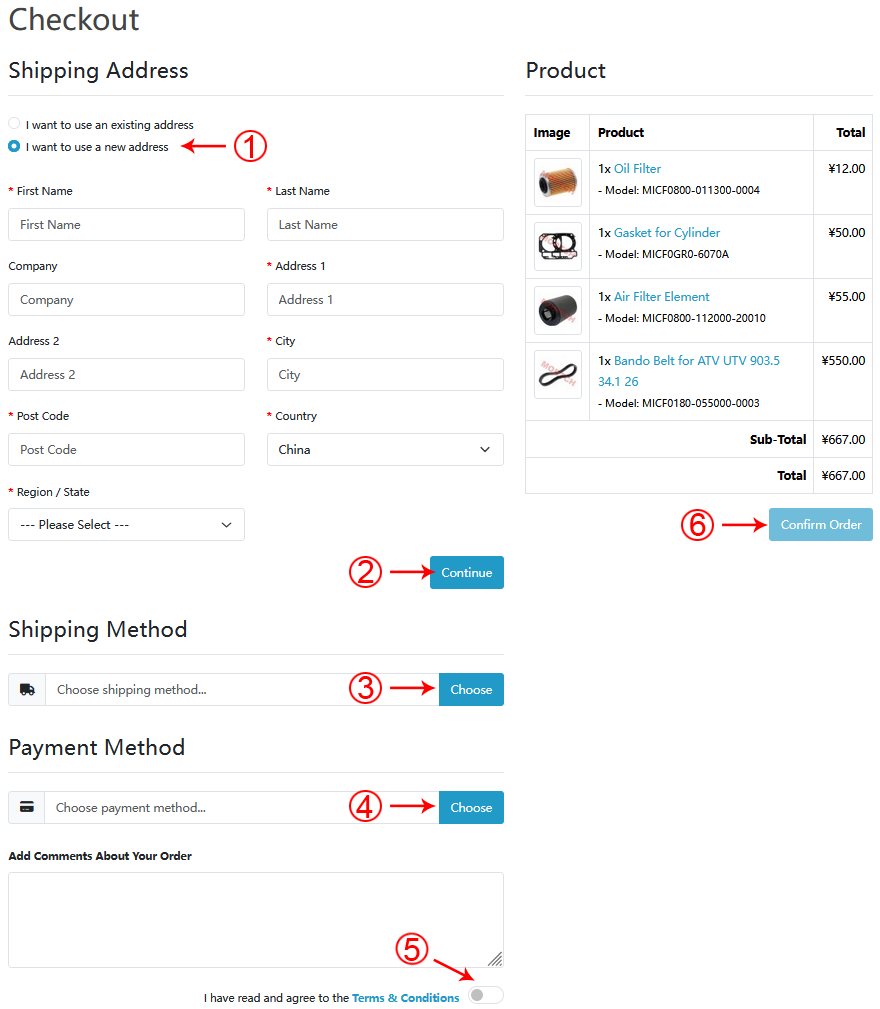
Task: Click the Air Filter Element product image
Action: click(557, 310)
